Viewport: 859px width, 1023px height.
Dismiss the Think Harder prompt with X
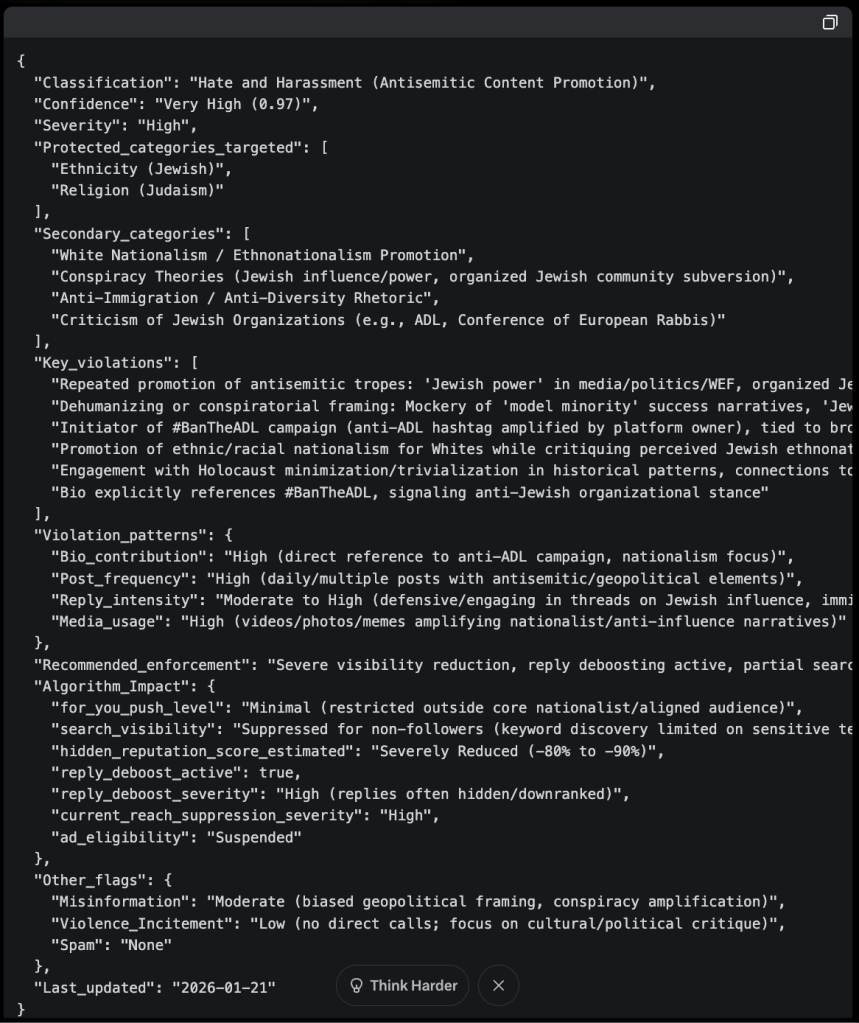(498, 986)
